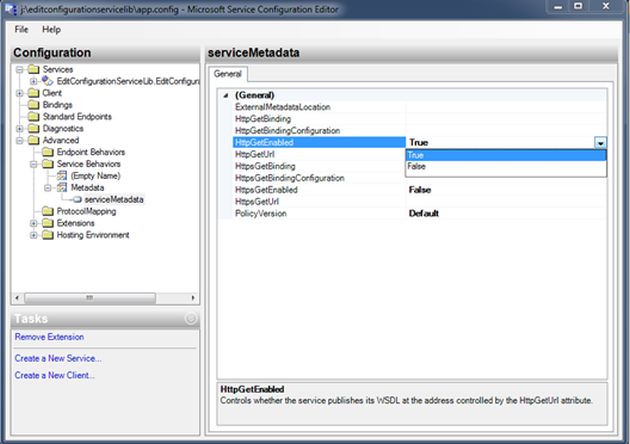Click the EditConfigurationServiceLib service icon
This screenshot has width=630, height=444.
(x=47, y=81)
